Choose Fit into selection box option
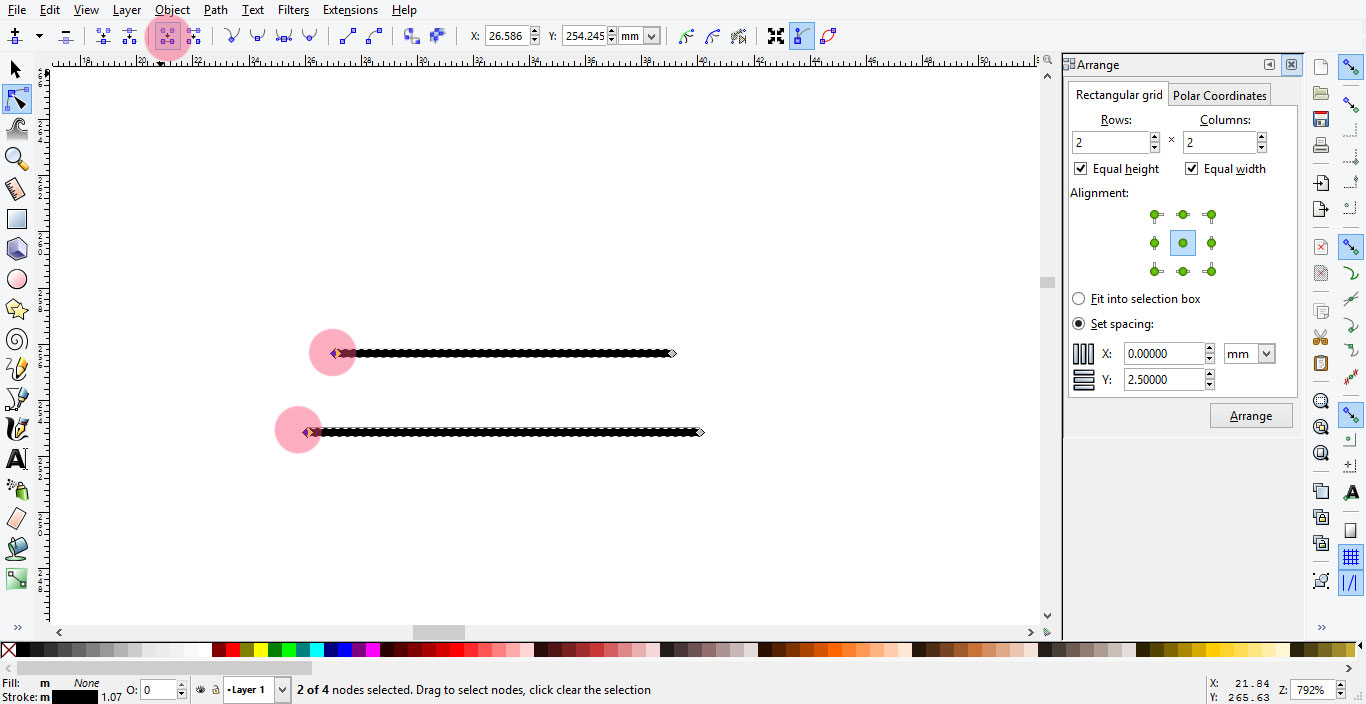Viewport: 1366px width, 704px height. click(x=1079, y=299)
